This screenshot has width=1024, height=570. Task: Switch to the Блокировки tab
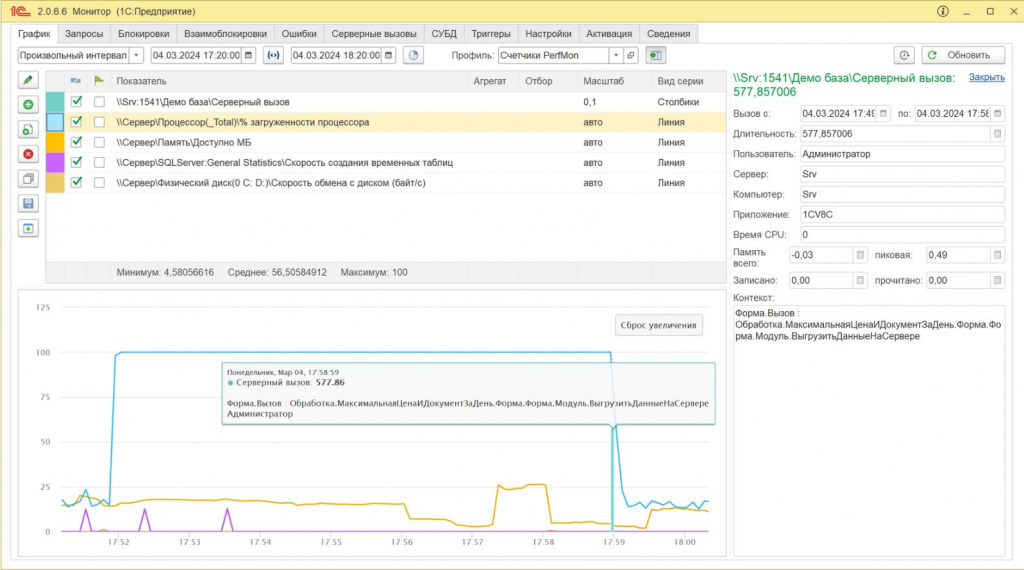[x=144, y=34]
